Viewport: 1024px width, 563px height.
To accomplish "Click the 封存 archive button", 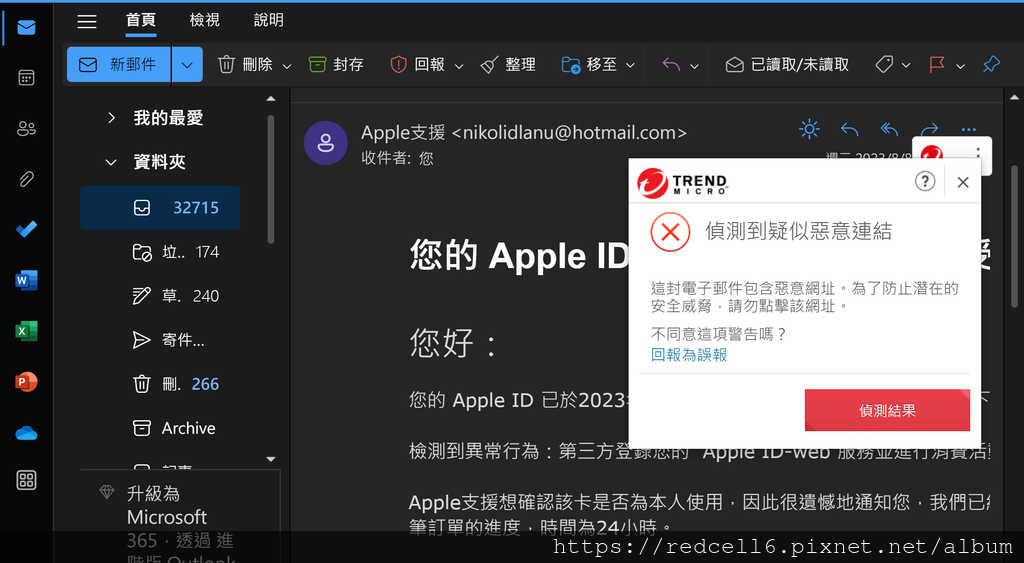I will (x=336, y=65).
